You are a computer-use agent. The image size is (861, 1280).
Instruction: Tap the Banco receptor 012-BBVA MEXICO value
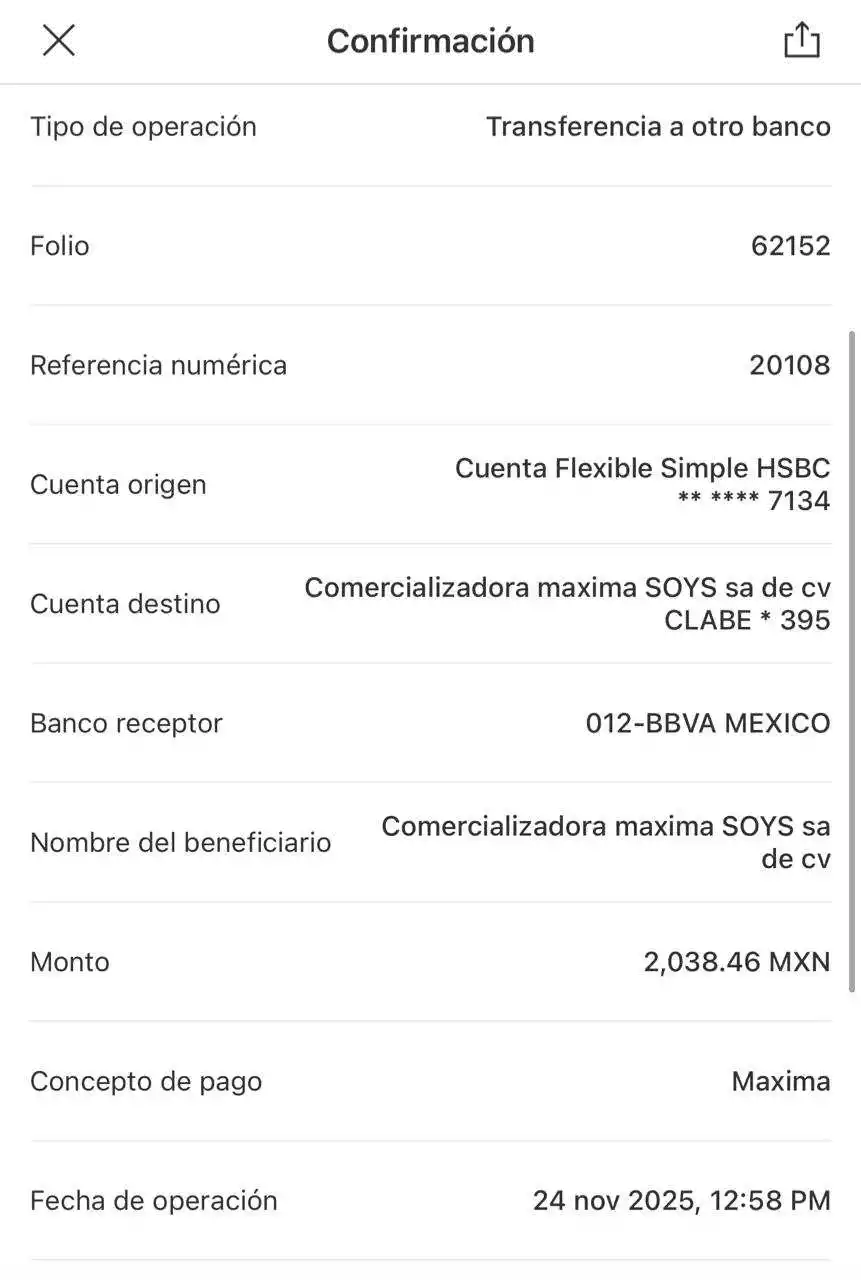pos(707,723)
